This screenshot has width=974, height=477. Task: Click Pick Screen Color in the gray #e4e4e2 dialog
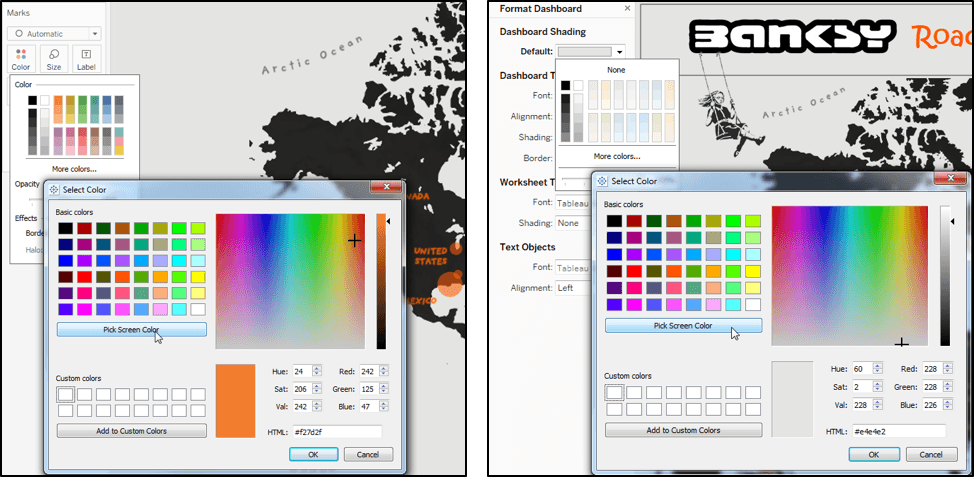pos(683,325)
